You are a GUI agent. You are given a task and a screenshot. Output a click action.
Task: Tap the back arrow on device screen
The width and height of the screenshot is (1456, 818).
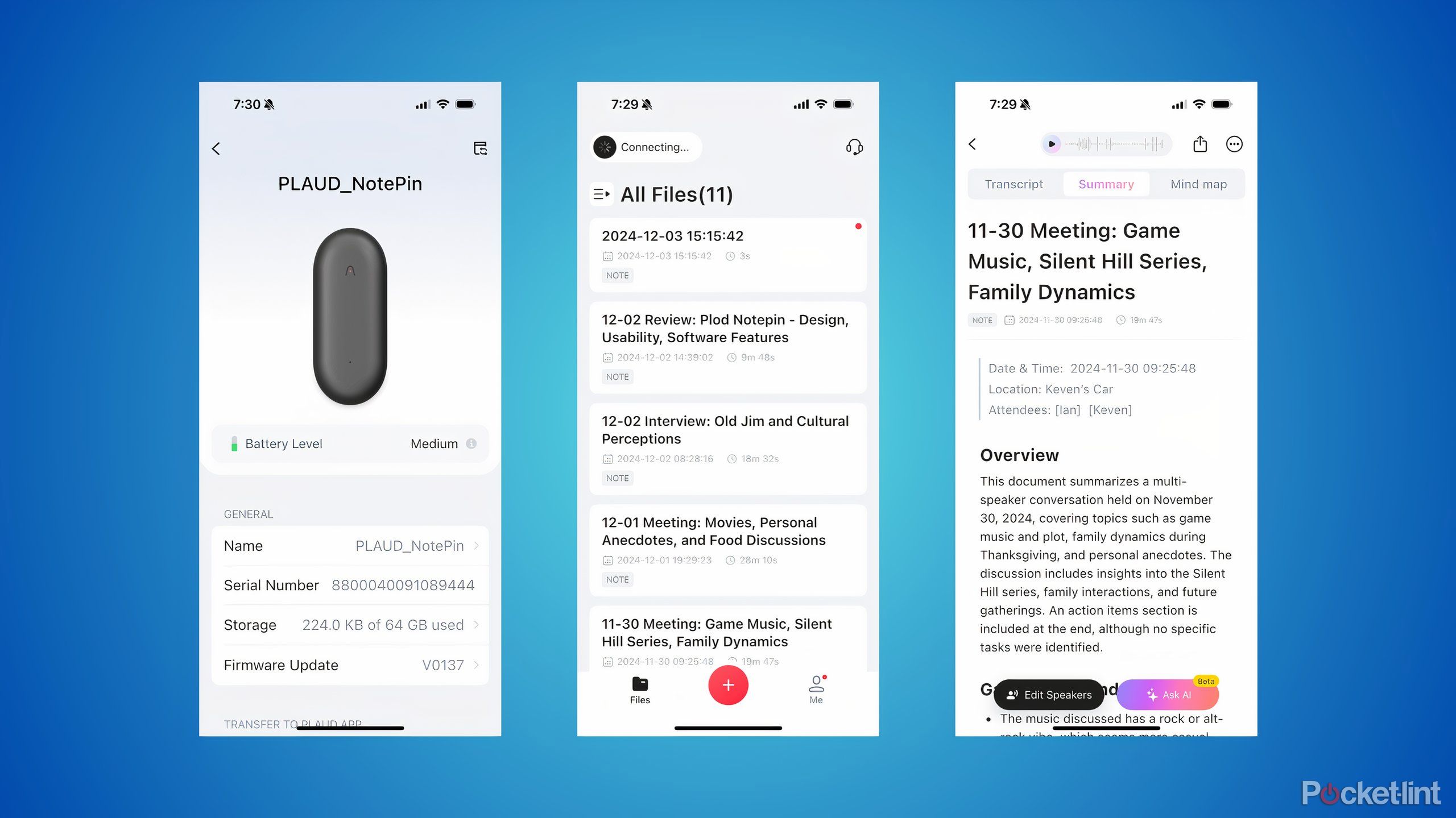tap(218, 148)
